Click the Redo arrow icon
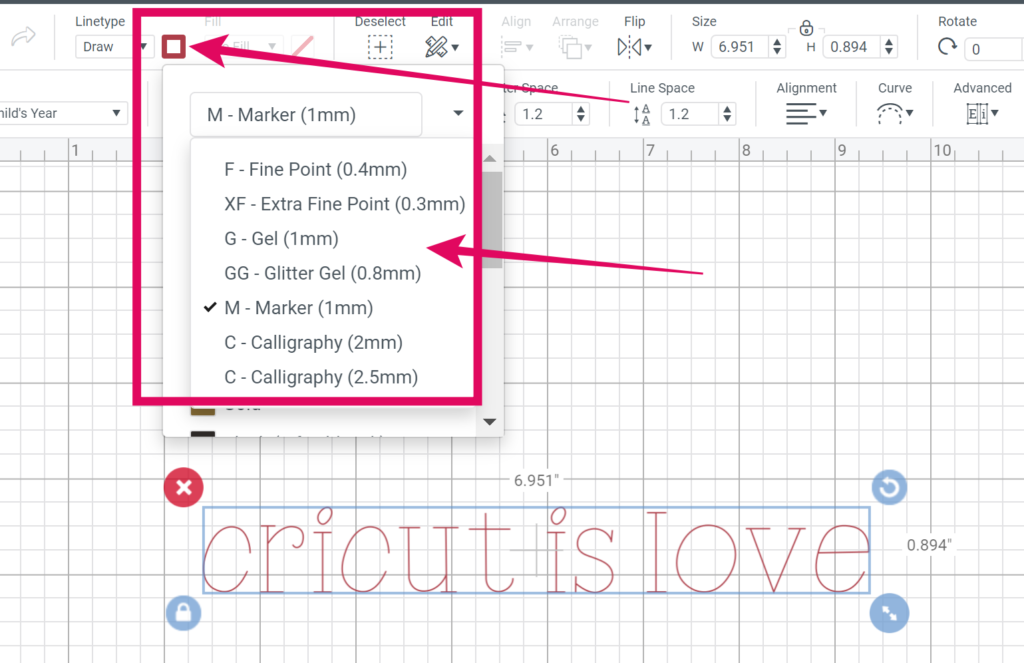 (24, 37)
